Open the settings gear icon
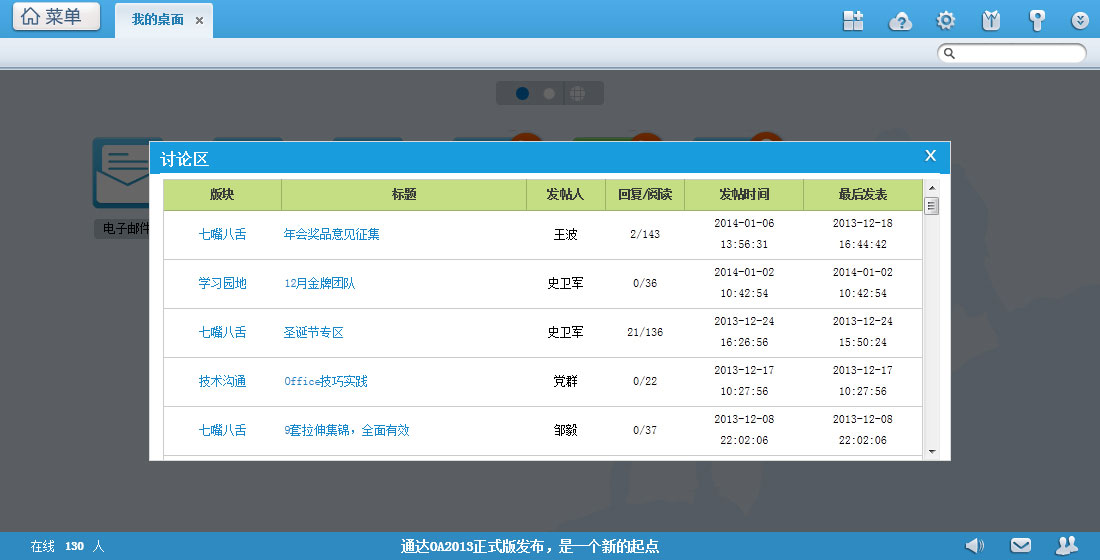 [x=945, y=20]
